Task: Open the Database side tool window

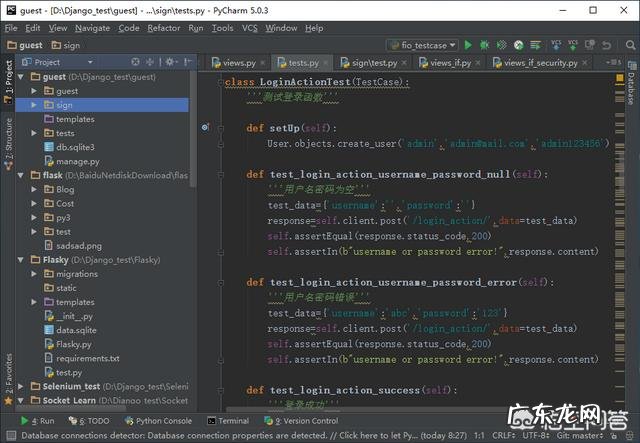Action: [631, 84]
